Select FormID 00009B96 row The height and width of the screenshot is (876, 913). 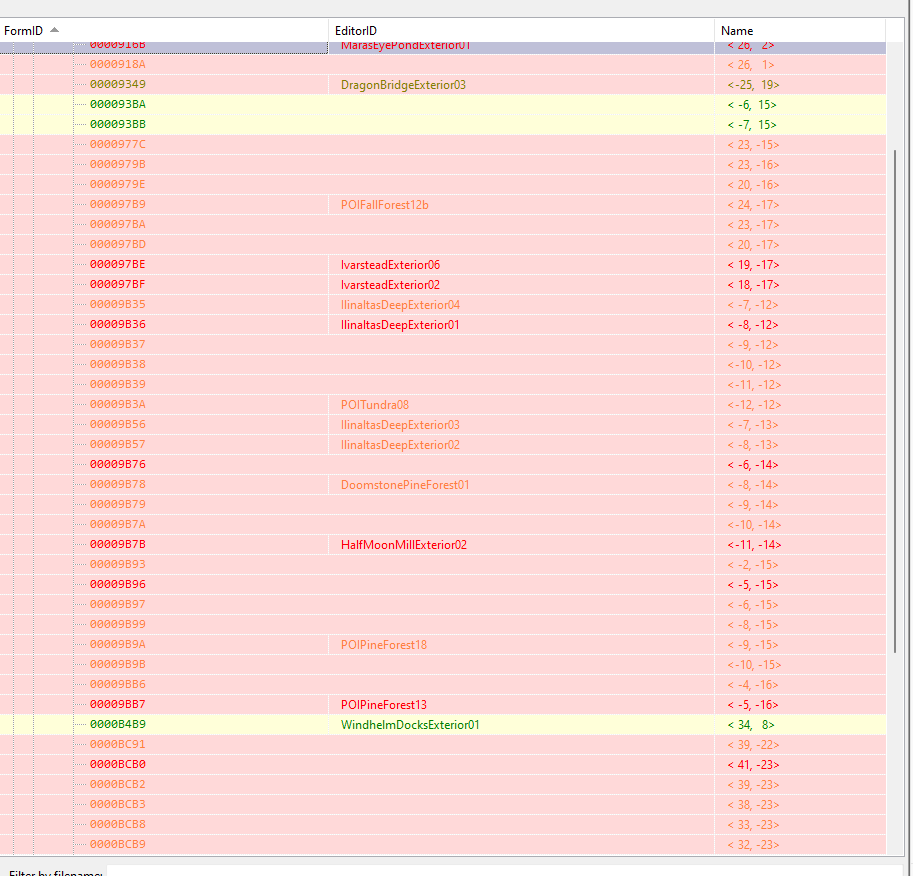point(443,585)
